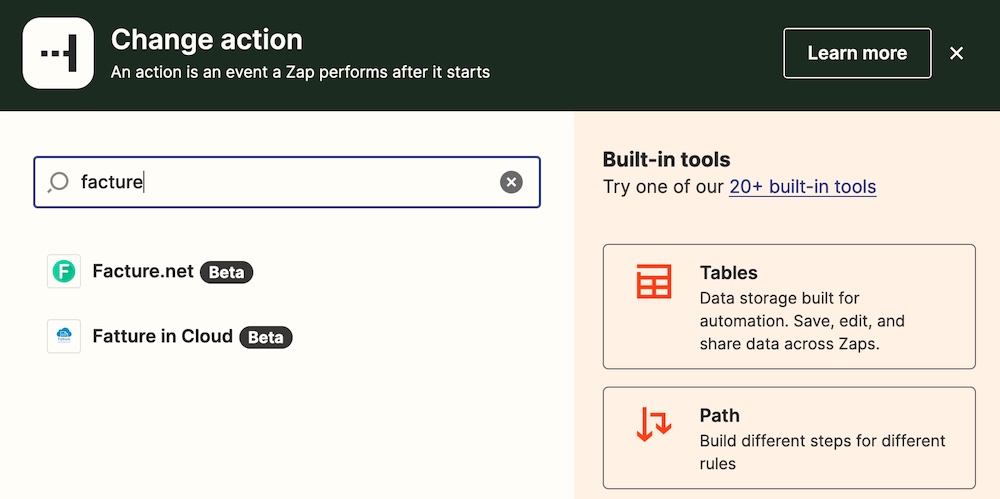Clear the search field with the X icon
Screen dimensions: 1000x499
511,182
